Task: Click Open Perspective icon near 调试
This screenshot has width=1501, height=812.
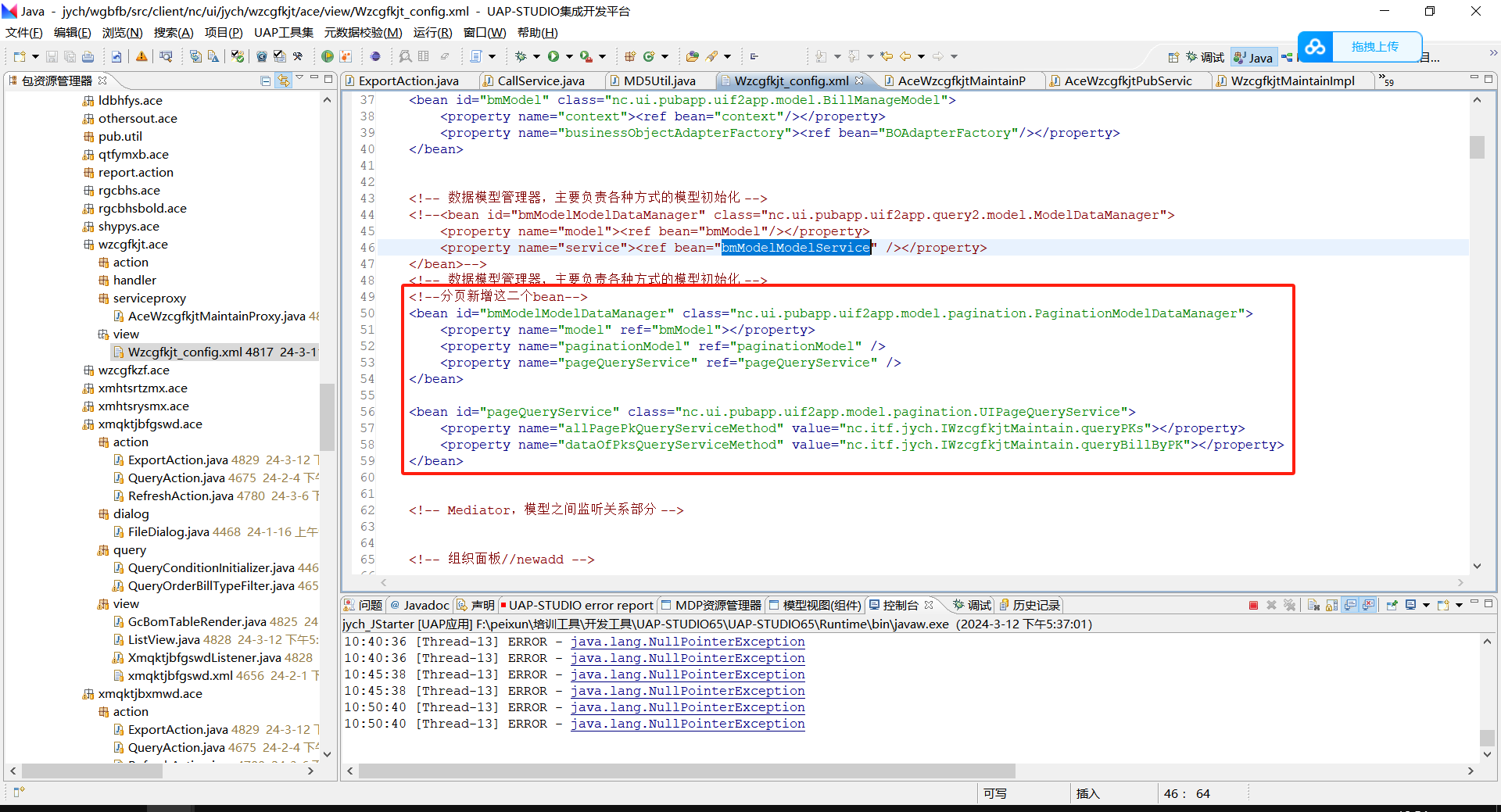Action: (x=1173, y=57)
